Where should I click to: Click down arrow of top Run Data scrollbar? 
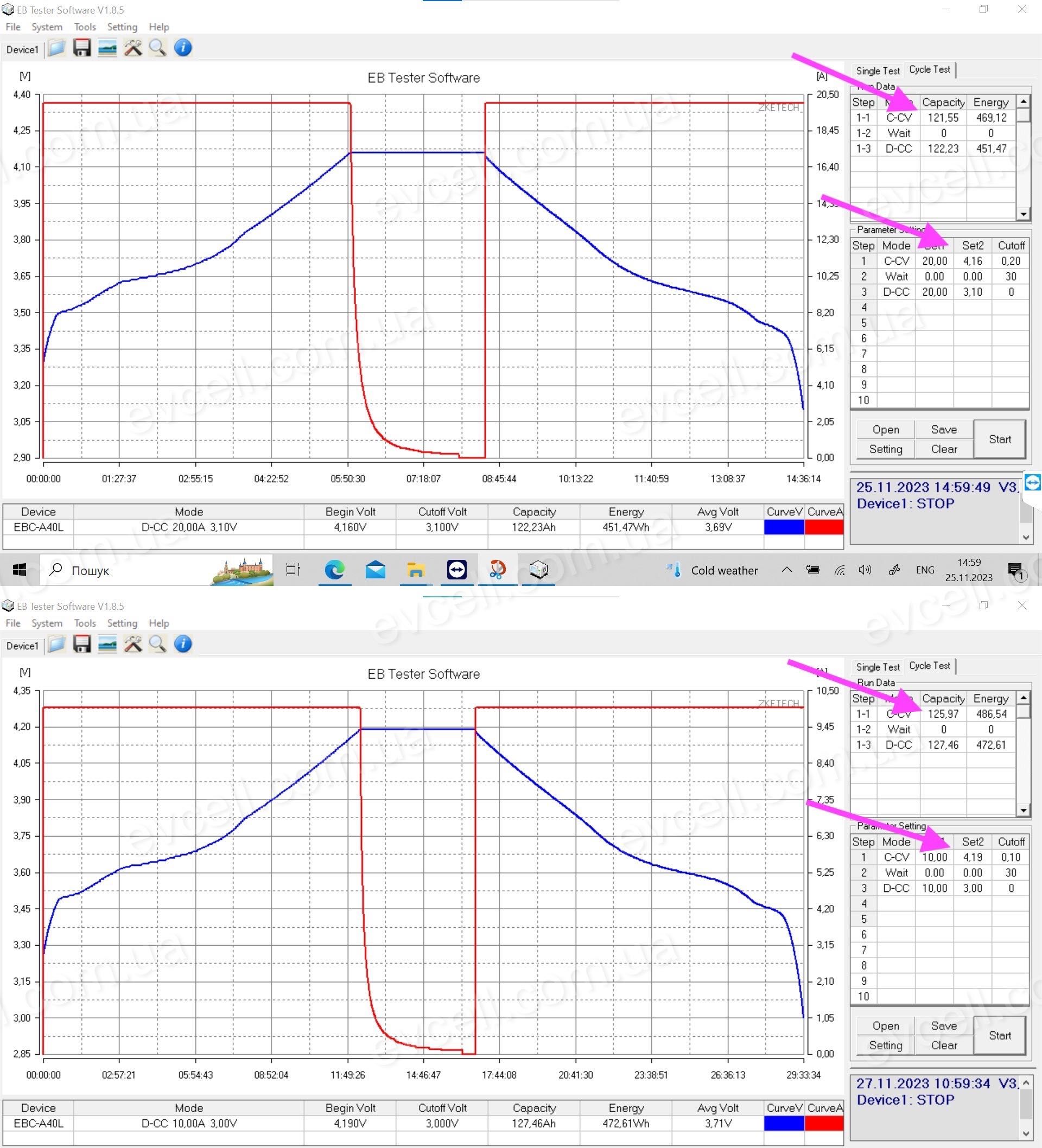[x=1024, y=214]
